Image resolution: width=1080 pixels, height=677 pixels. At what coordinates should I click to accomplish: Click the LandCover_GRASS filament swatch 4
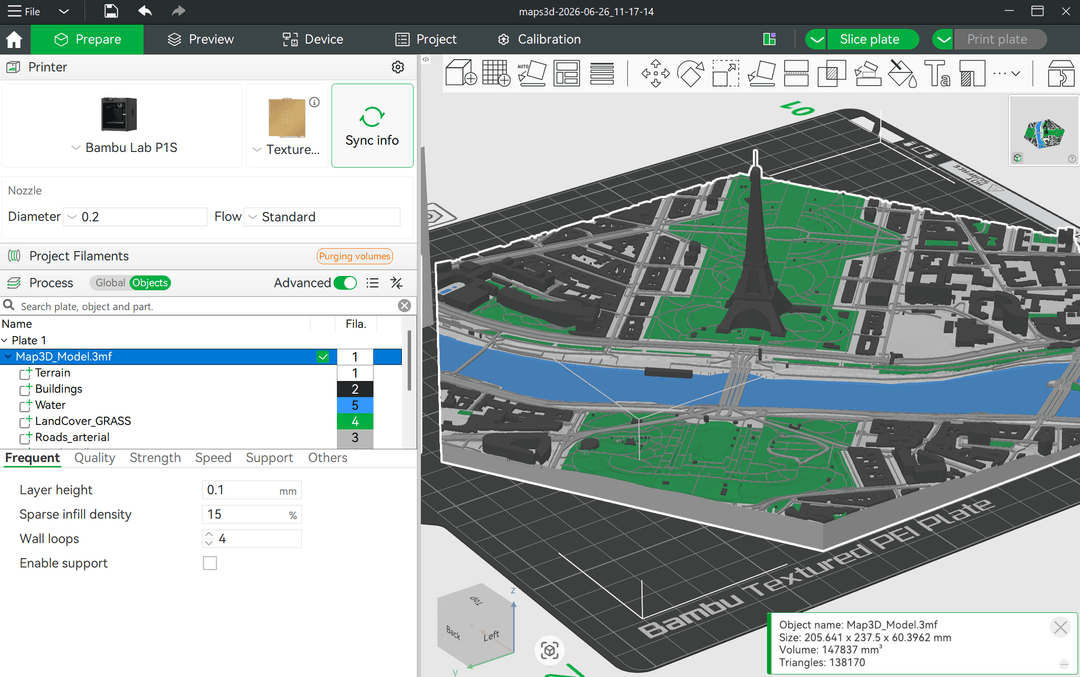pyautogui.click(x=355, y=421)
